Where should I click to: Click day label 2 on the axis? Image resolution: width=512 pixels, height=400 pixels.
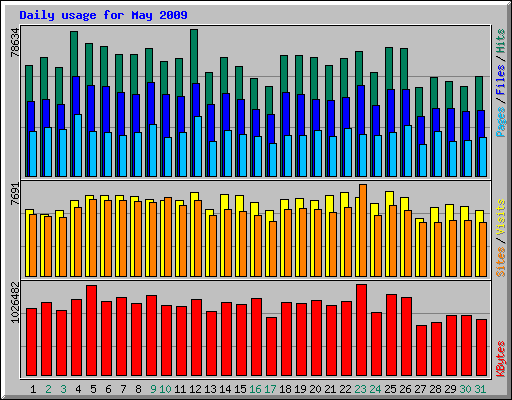[48, 389]
